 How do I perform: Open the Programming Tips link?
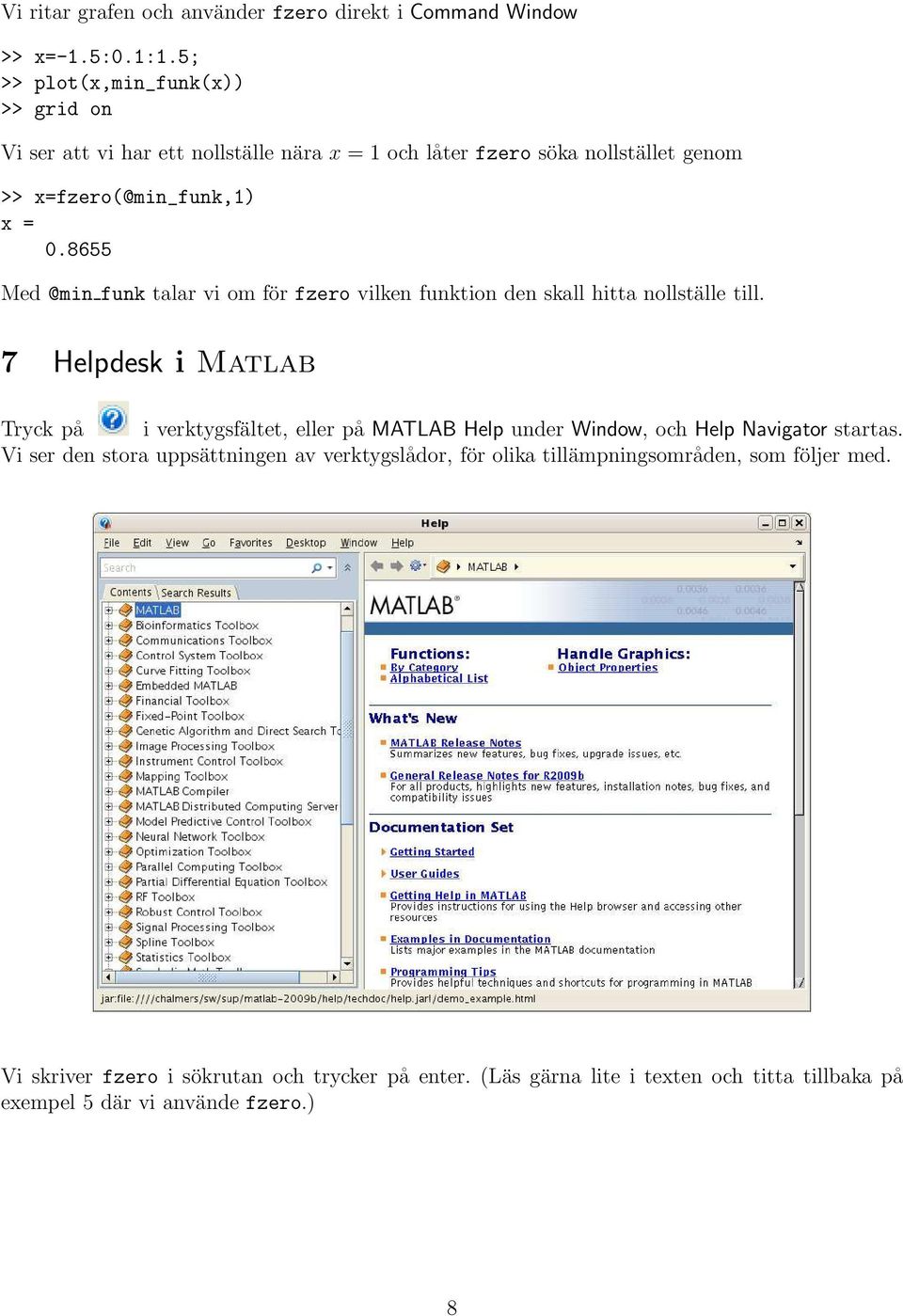point(443,972)
